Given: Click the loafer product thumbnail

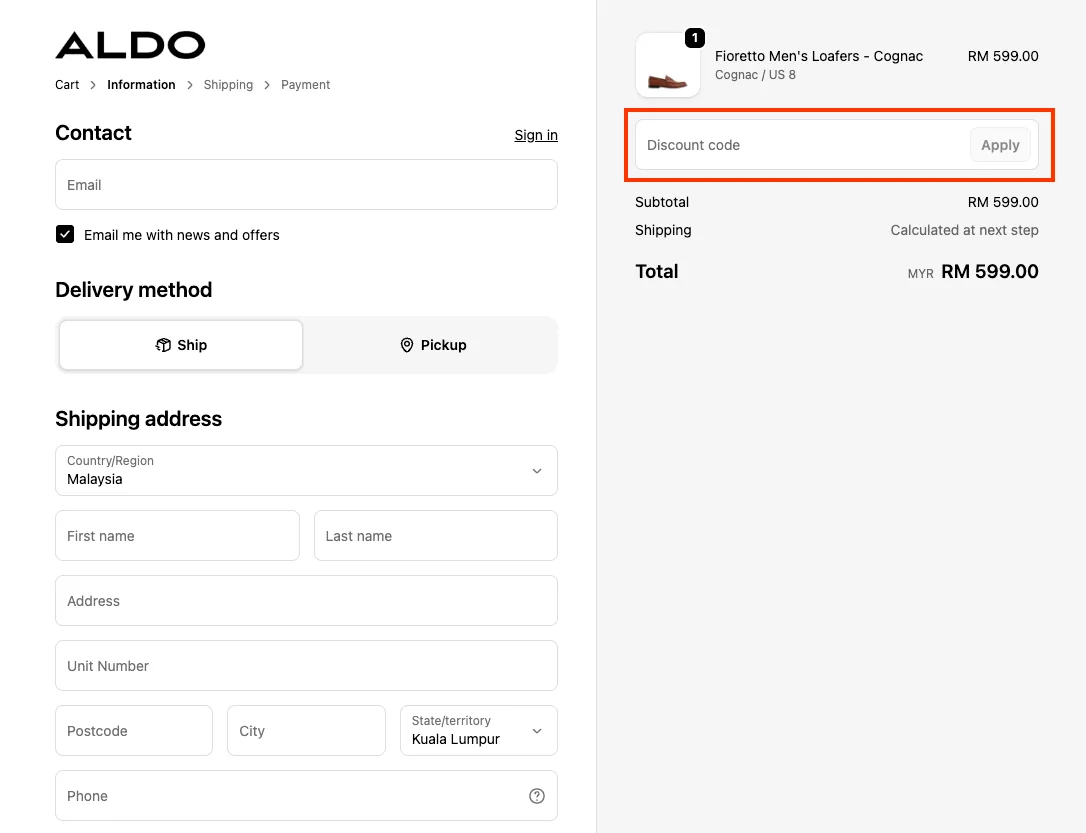Looking at the screenshot, I should point(668,65).
